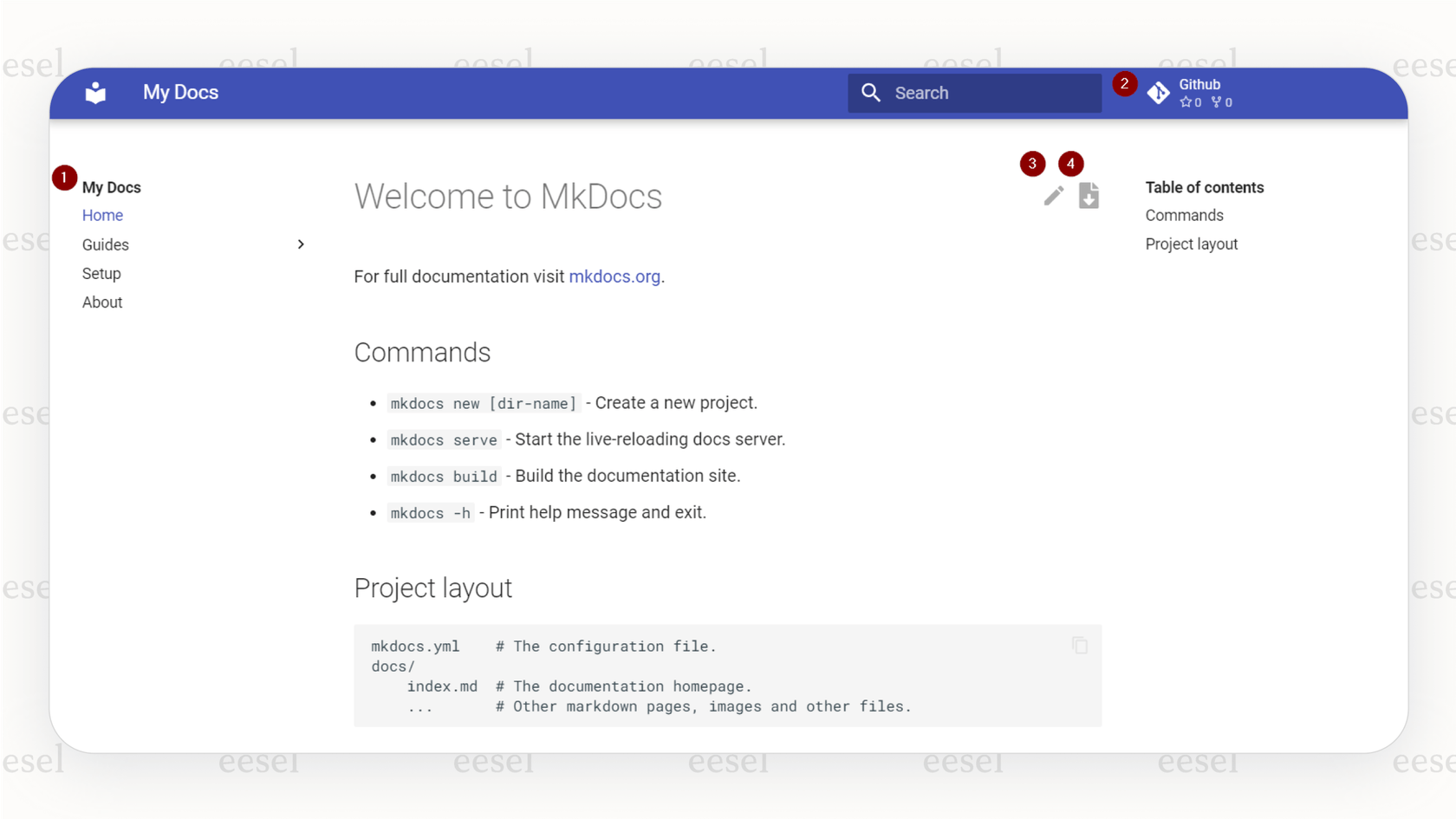Jump to Commands via the table of contents
This screenshot has height=819, width=1456.
pos(1184,215)
